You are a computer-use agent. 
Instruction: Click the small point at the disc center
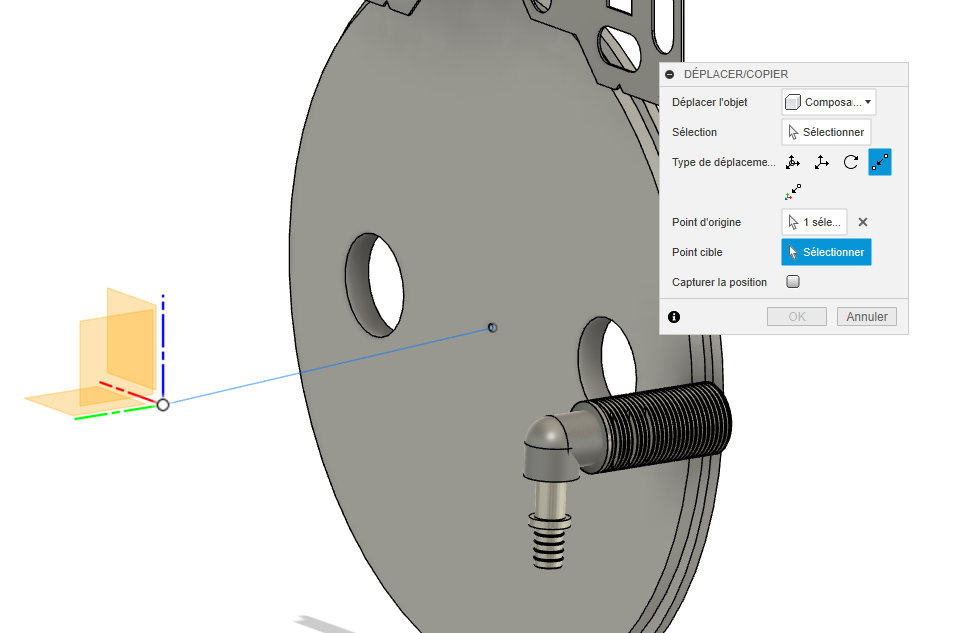click(x=492, y=328)
